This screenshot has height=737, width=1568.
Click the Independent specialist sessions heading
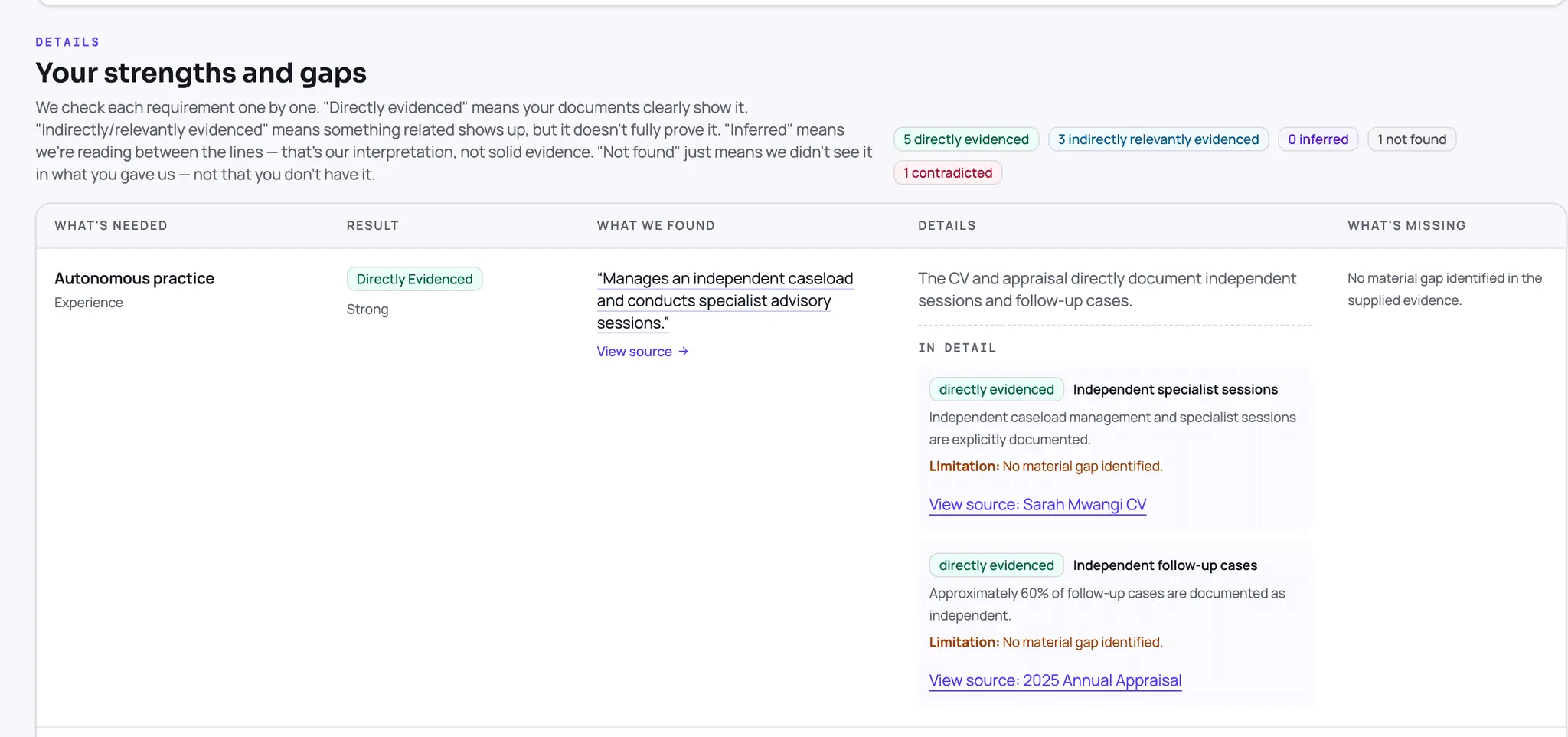tap(1175, 390)
